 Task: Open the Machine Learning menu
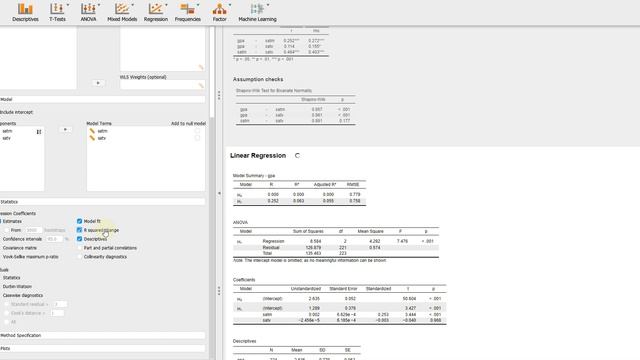pyautogui.click(x=257, y=12)
